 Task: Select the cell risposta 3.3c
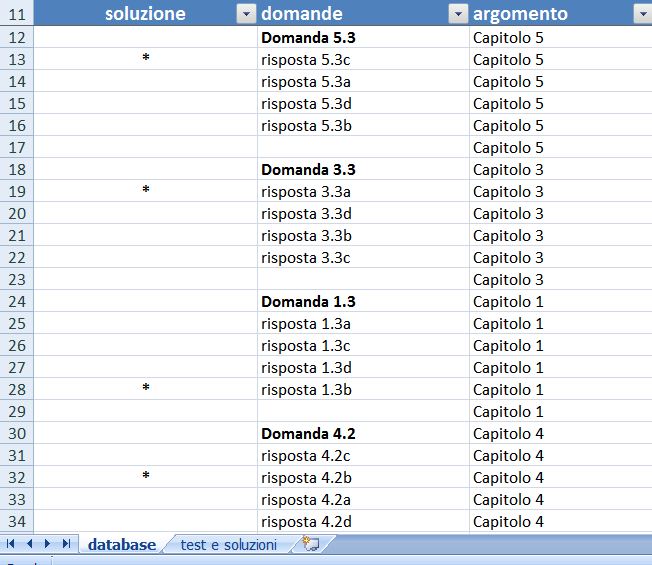[363, 258]
